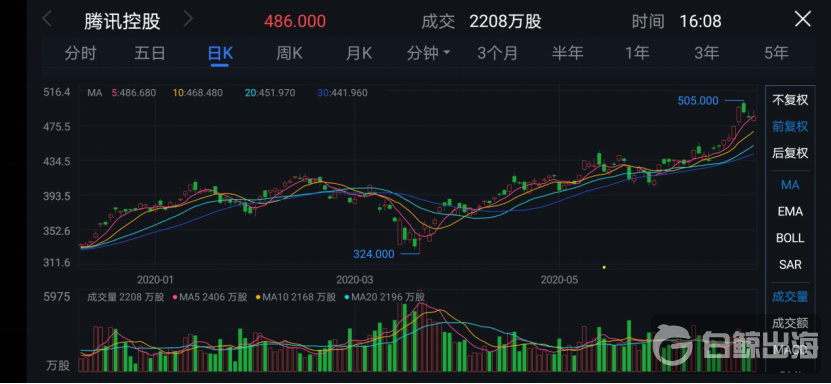
Task: Expand the 分钟 dropdown arrow
Action: coord(446,53)
